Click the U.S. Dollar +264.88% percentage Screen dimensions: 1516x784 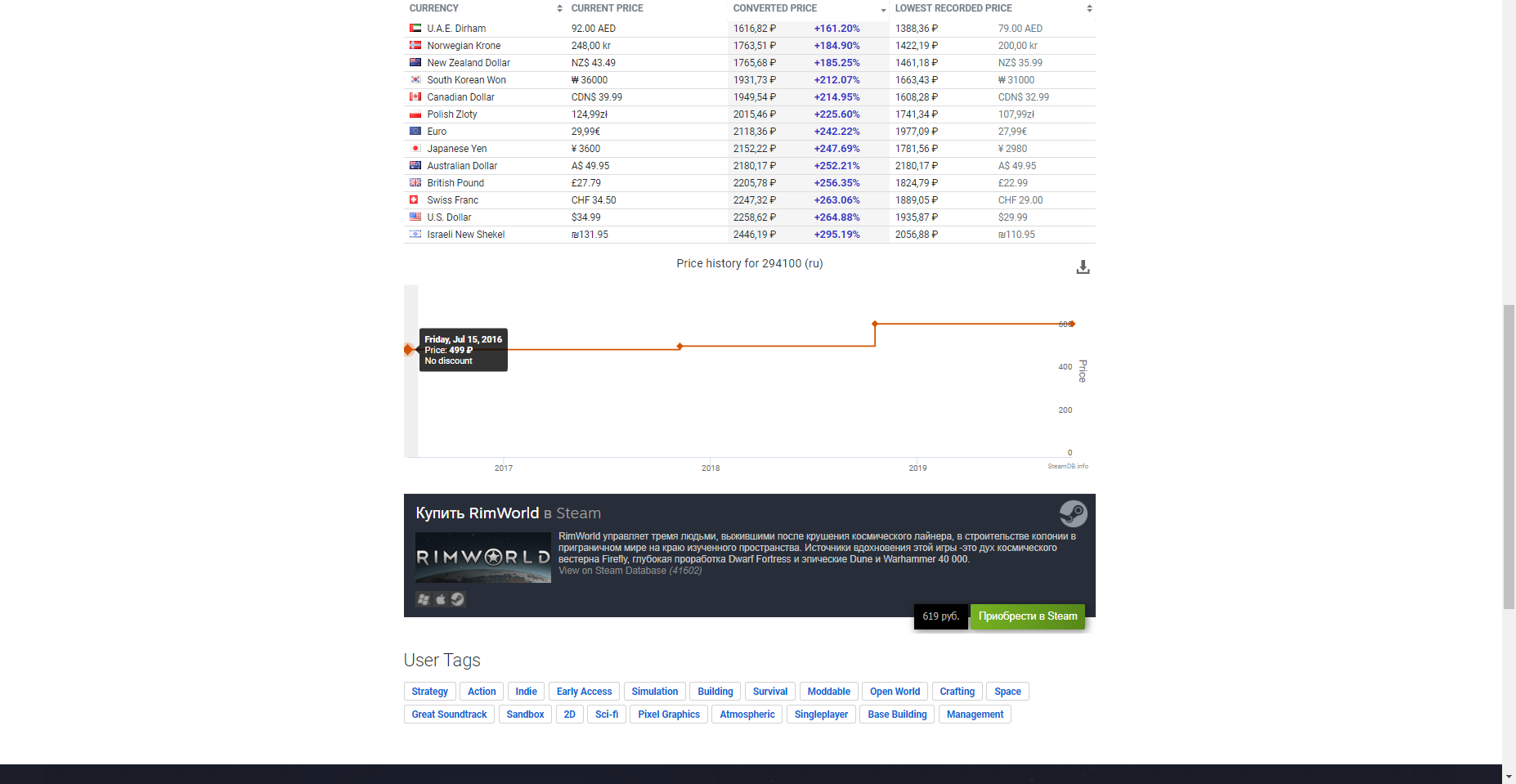tap(836, 217)
